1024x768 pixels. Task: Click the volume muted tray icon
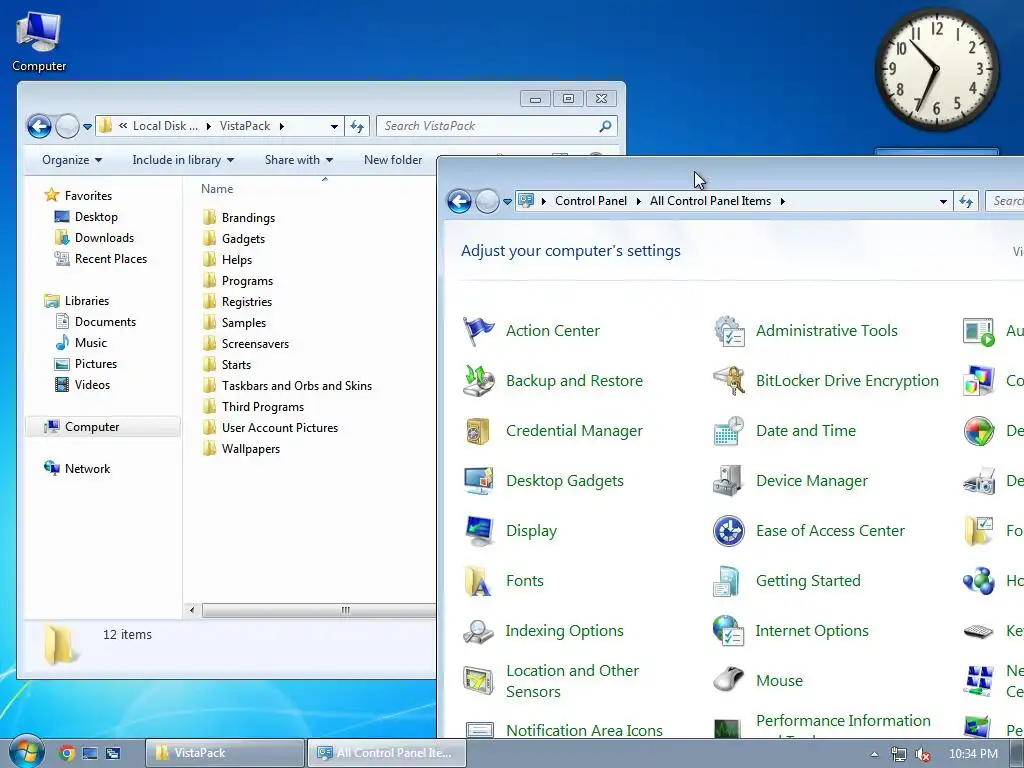click(x=922, y=754)
